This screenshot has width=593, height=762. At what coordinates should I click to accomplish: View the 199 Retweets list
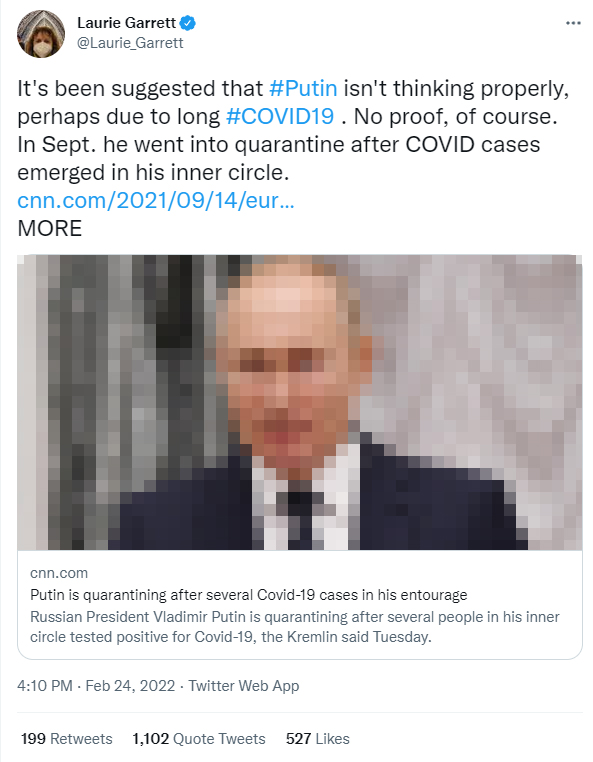(67, 739)
